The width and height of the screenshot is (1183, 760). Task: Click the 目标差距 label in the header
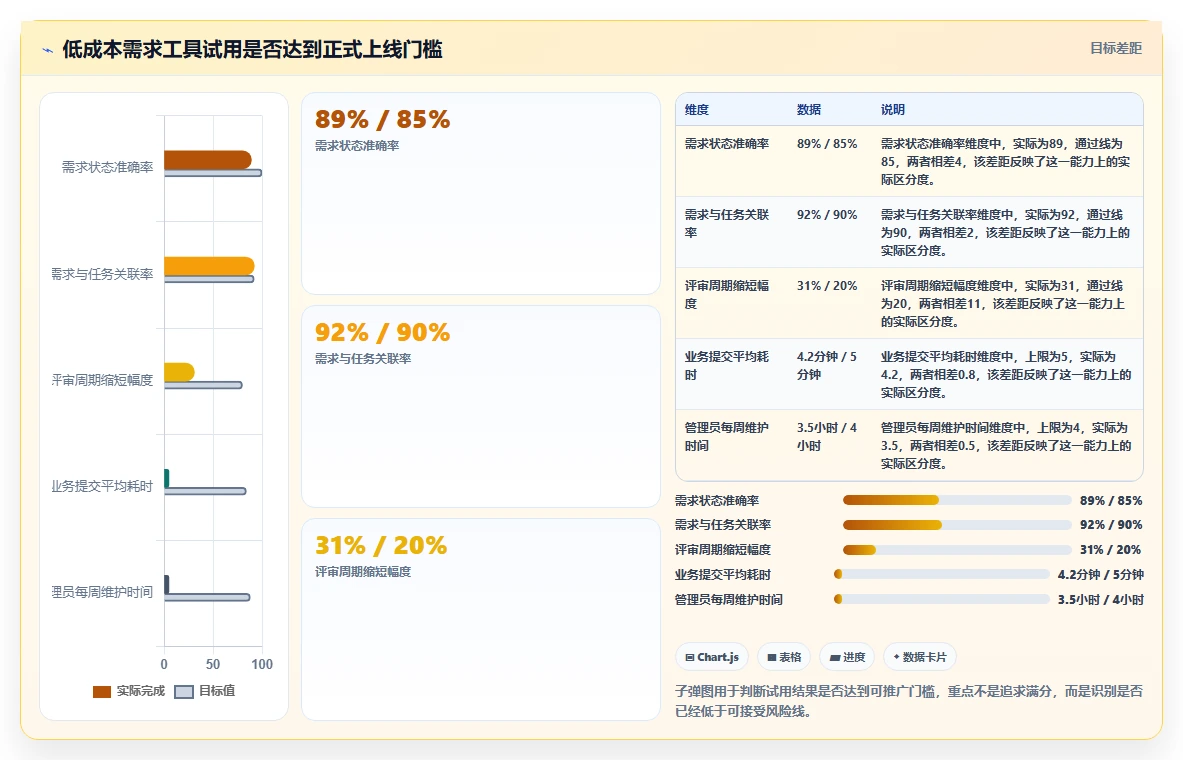pyautogui.click(x=1116, y=48)
